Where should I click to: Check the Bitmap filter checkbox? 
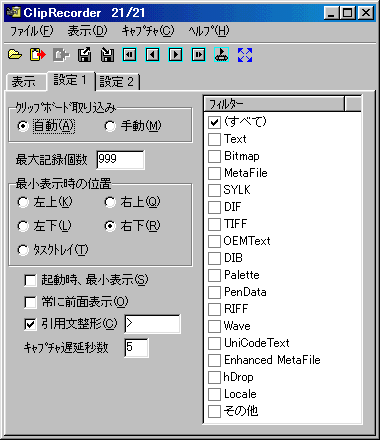click(214, 156)
